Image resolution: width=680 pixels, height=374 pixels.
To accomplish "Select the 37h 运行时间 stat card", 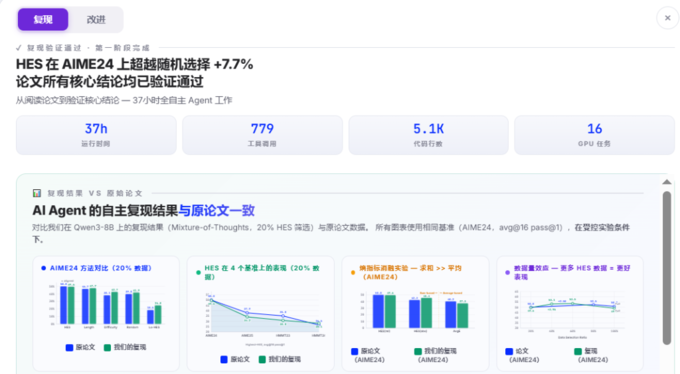I will point(96,135).
